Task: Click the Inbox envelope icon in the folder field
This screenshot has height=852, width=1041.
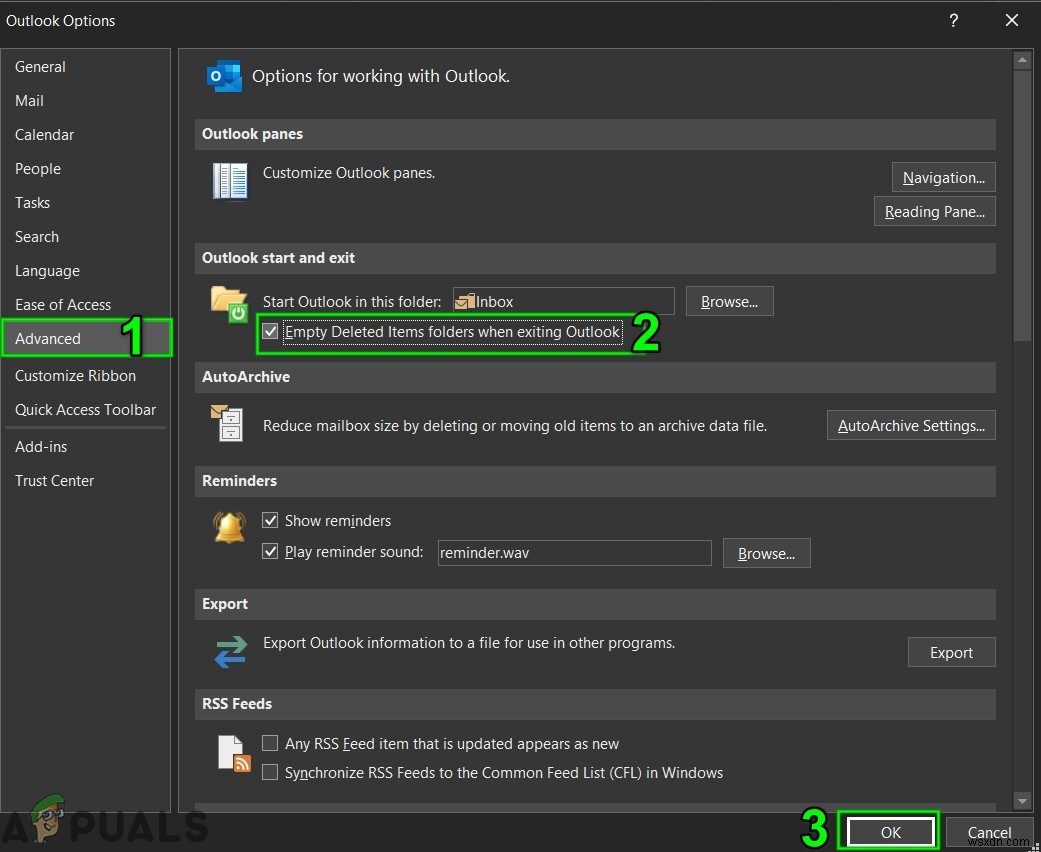Action: 465,300
